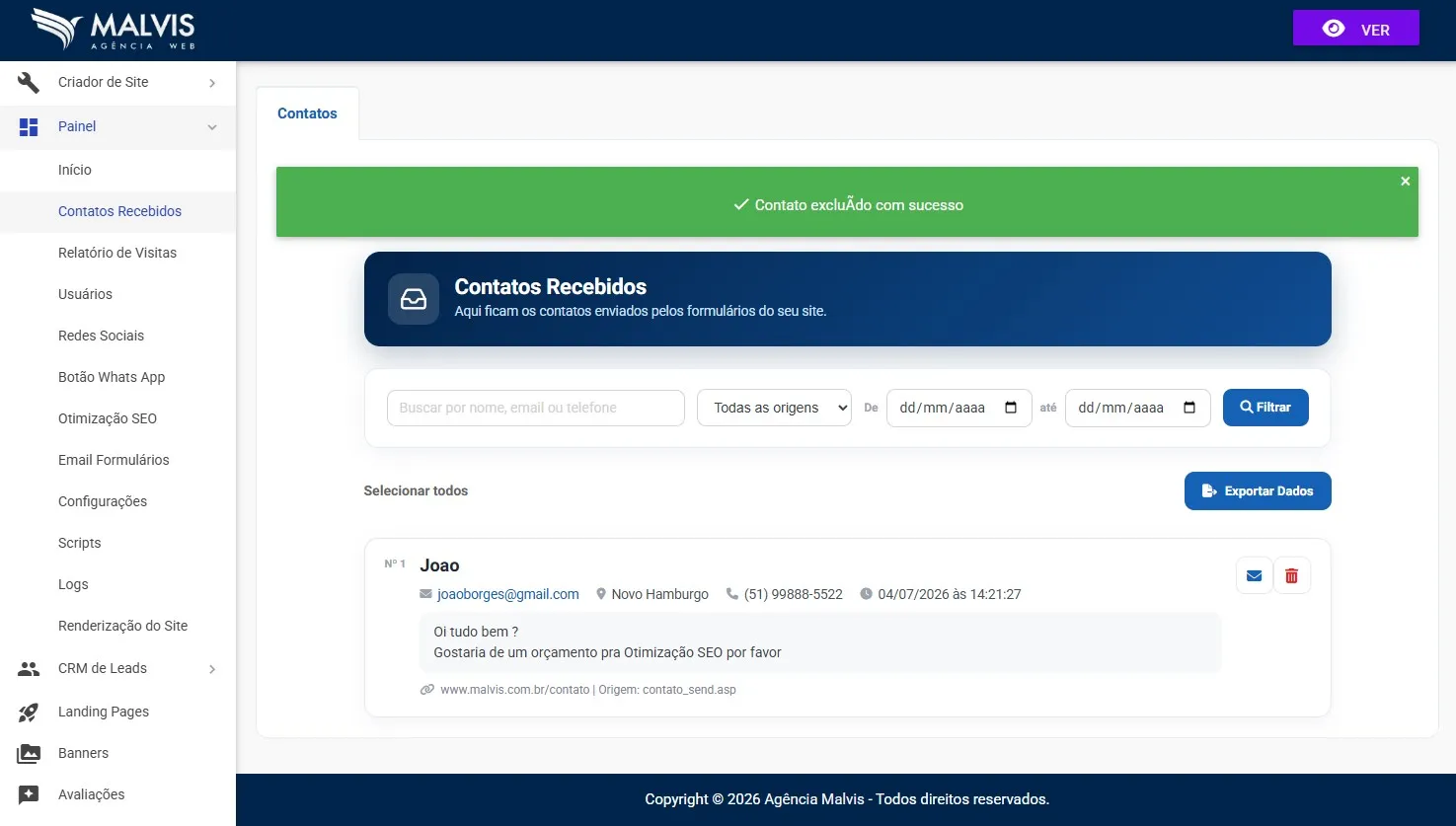The height and width of the screenshot is (826, 1456).
Task: Open Relatório de Visitas
Action: point(117,253)
